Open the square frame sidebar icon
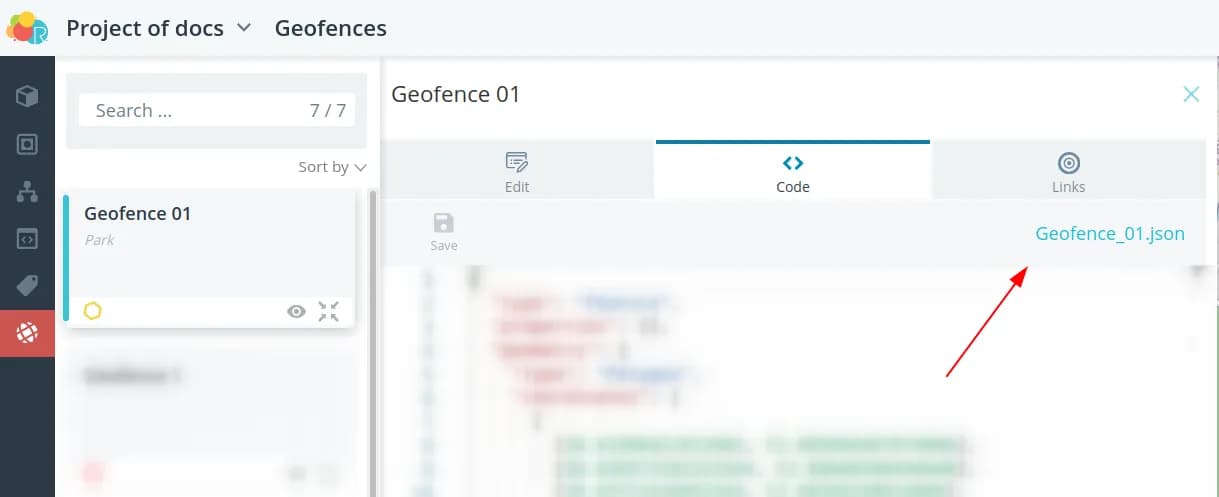Viewport: 1219px width, 497px height. tap(27, 144)
